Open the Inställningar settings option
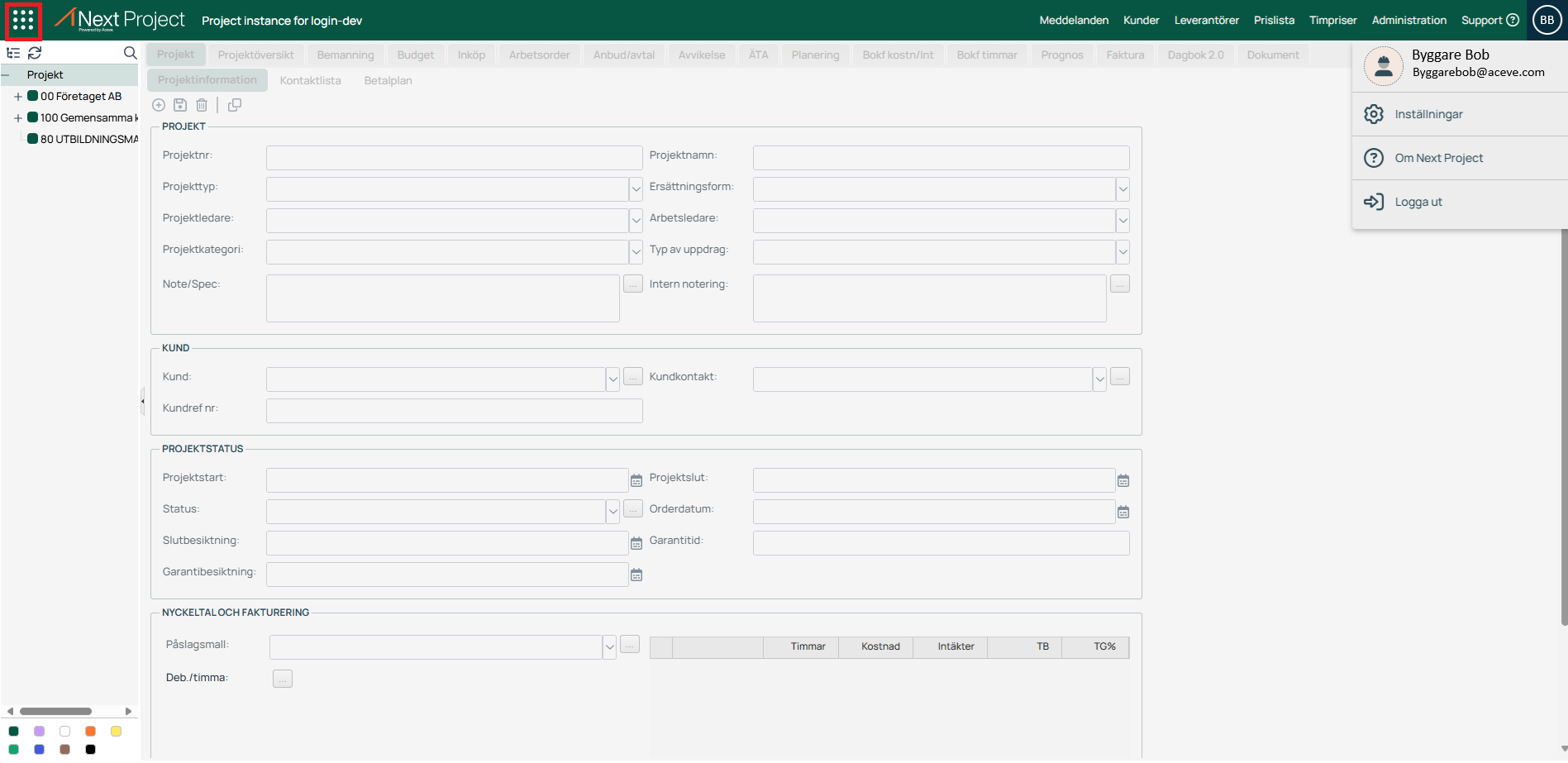Viewport: 1568px width, 763px height. [1428, 114]
